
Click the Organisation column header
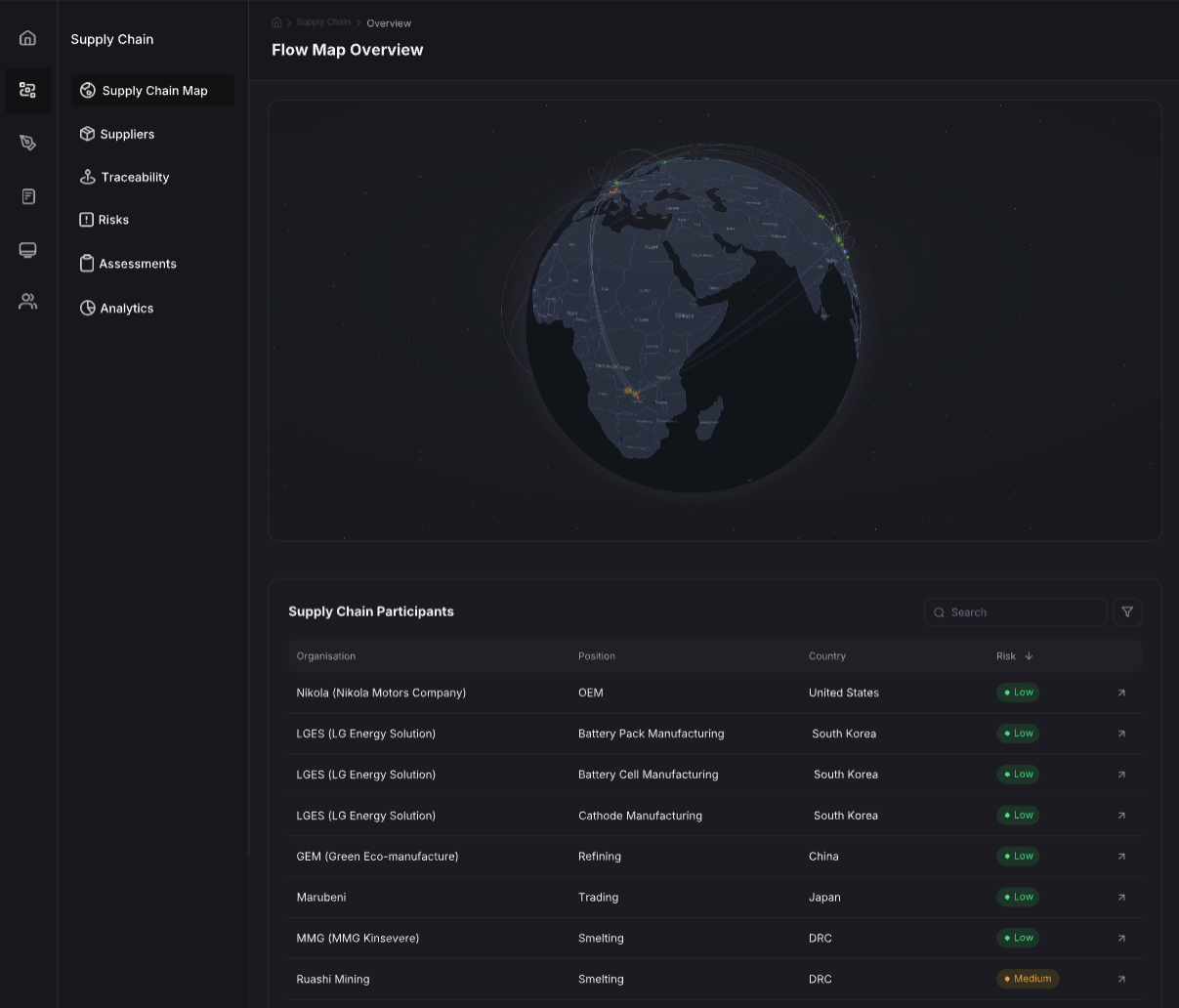pyautogui.click(x=326, y=656)
